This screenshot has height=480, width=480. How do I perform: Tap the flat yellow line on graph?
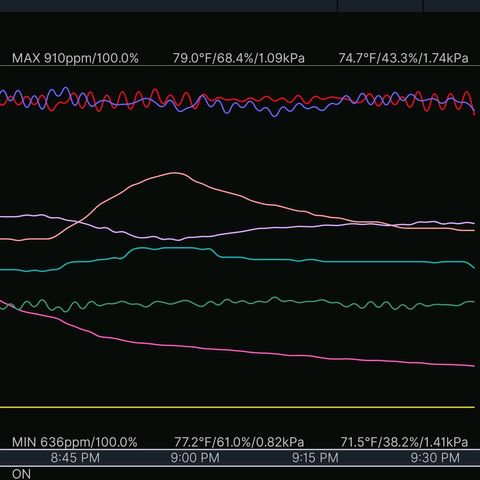[x=237, y=407]
